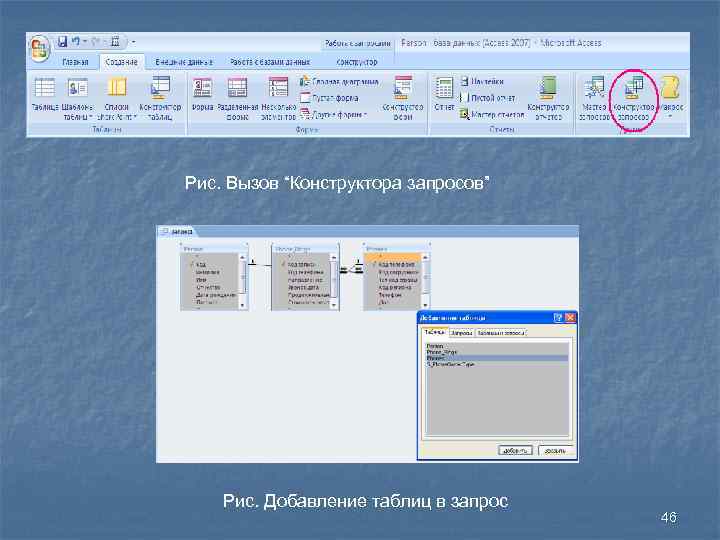Click the Phone_Rings table box title
Image resolution: width=720 pixels, height=540 pixels.
coord(305,249)
